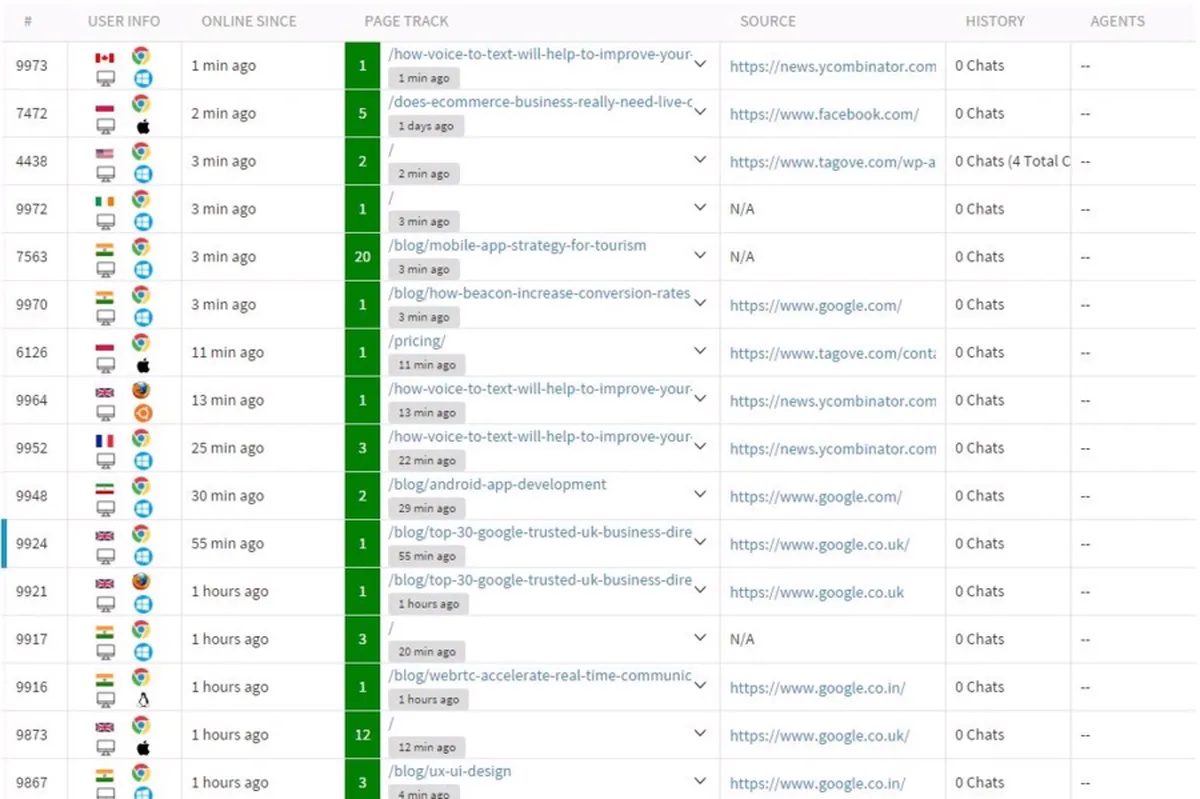Open /blog/ux-ui-design page link
This screenshot has width=1200, height=799.
[x=450, y=771]
